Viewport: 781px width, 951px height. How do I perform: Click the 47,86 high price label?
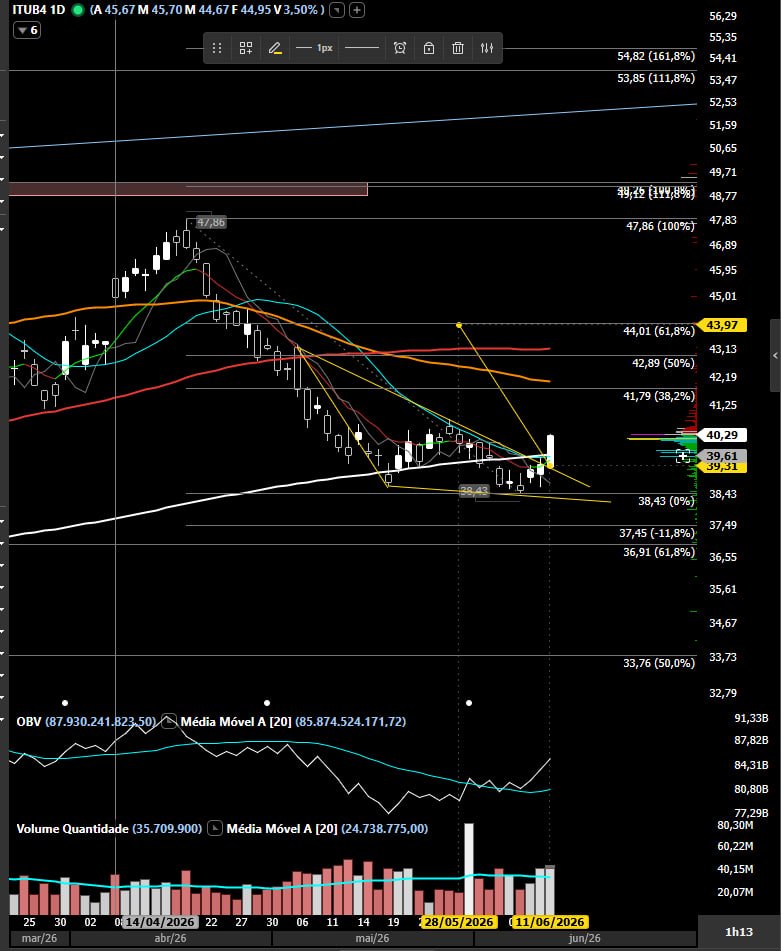pyautogui.click(x=211, y=223)
